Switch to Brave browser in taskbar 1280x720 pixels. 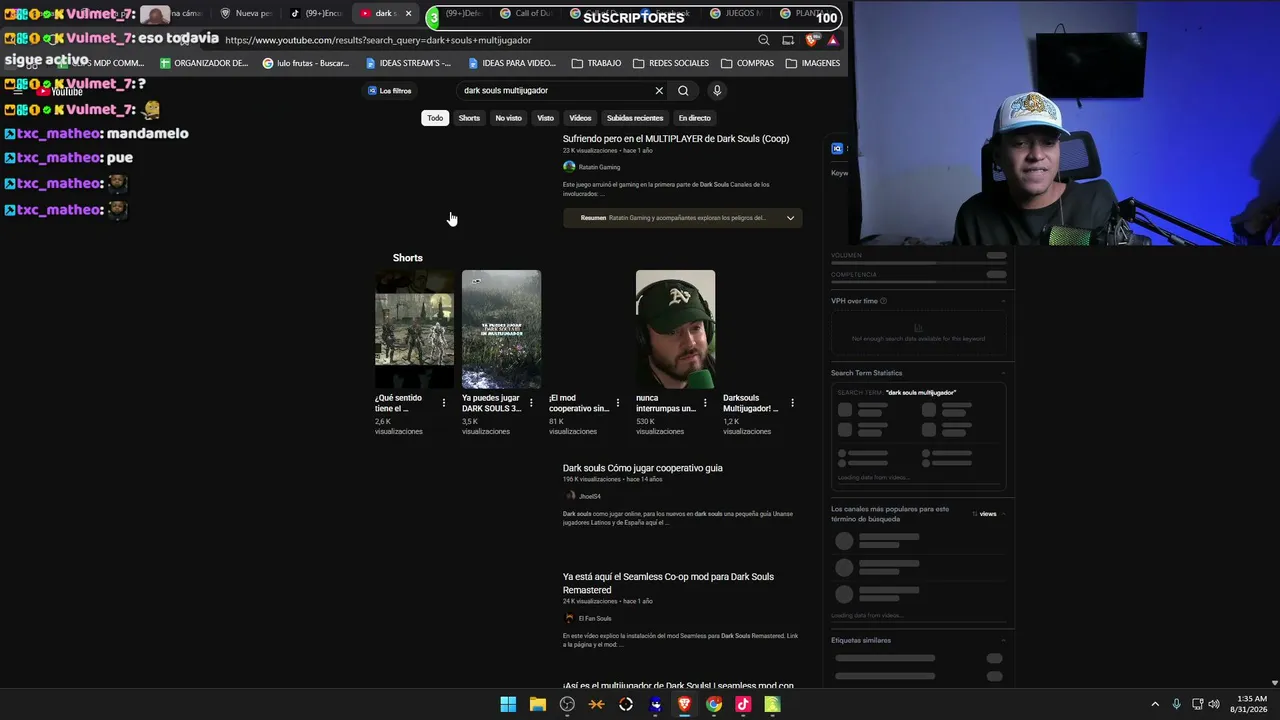coord(684,704)
